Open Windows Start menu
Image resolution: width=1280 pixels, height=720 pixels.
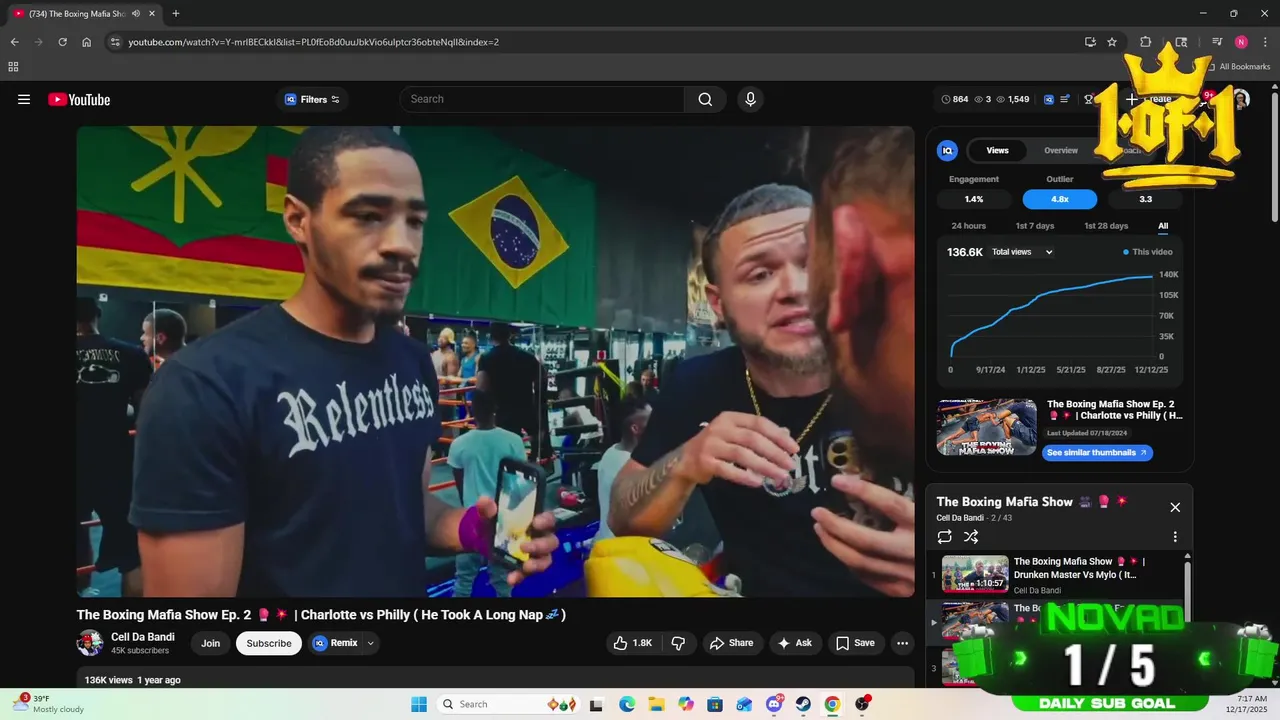tap(418, 704)
